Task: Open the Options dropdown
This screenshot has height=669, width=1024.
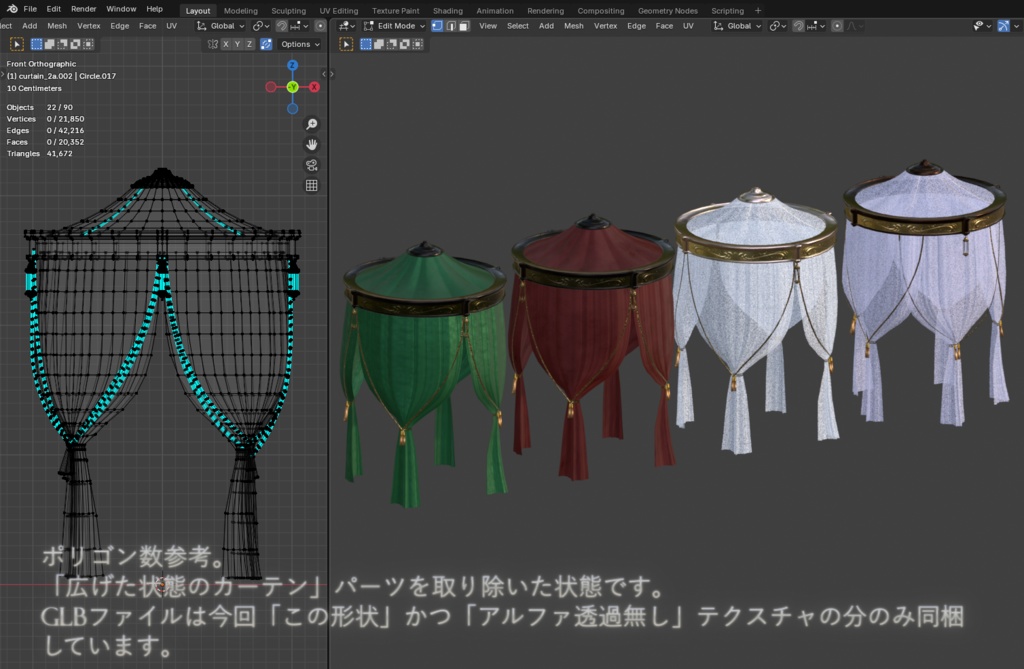Action: (300, 44)
